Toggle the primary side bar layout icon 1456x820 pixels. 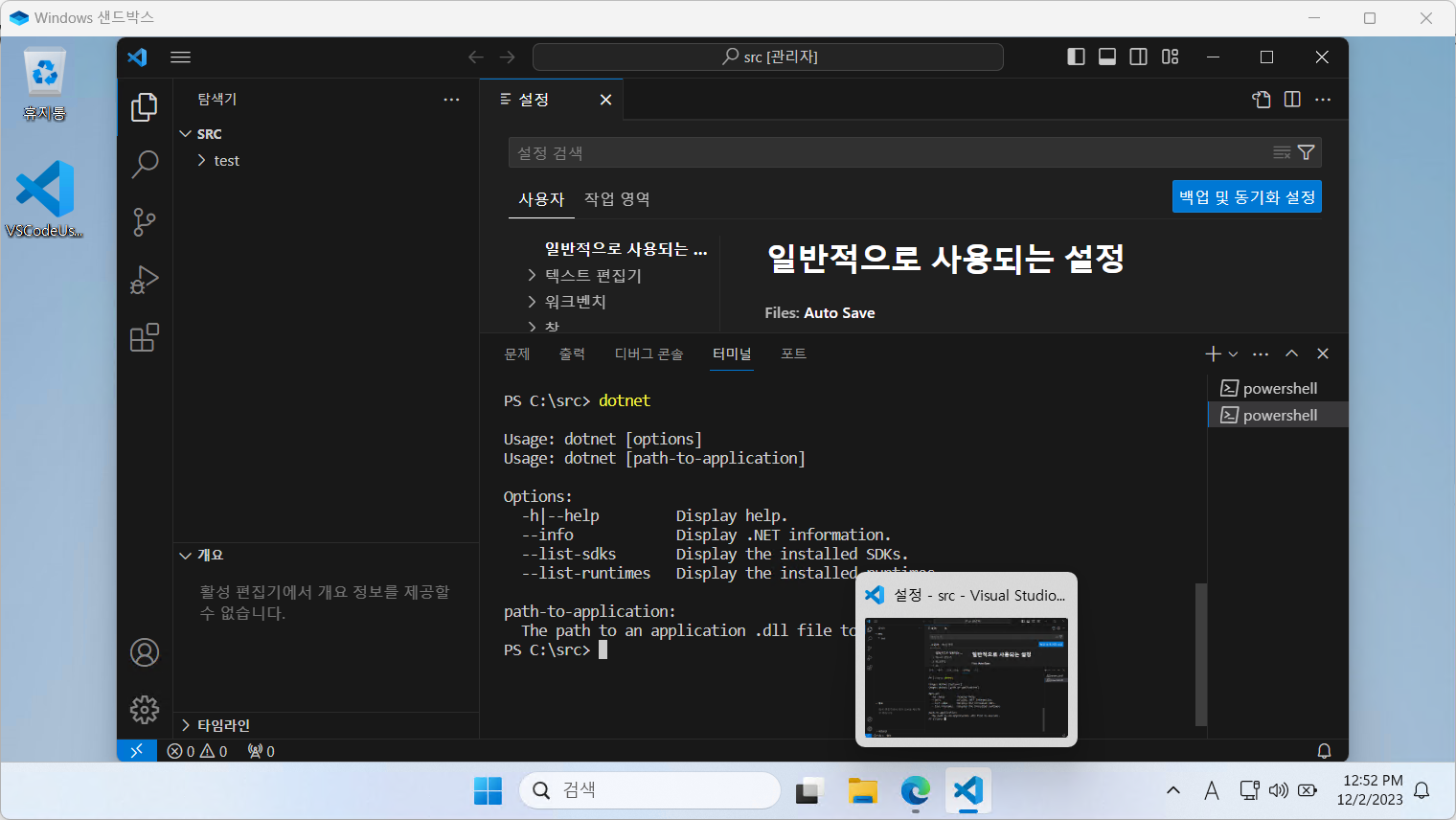pyautogui.click(x=1076, y=57)
